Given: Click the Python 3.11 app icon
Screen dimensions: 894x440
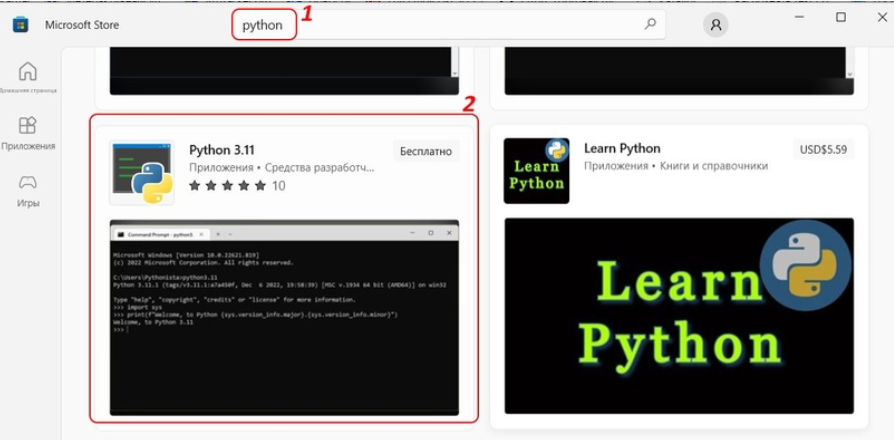Looking at the screenshot, I should pos(142,173).
